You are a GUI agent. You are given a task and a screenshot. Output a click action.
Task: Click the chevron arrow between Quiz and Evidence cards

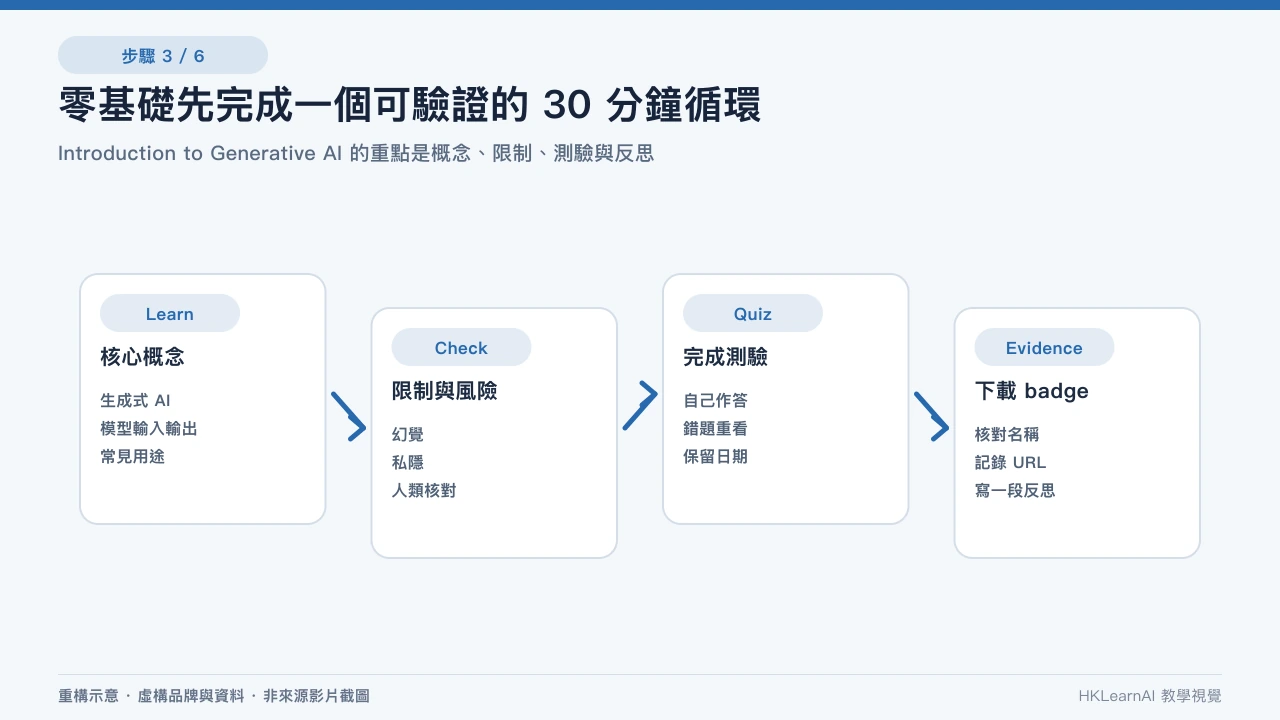pos(931,416)
